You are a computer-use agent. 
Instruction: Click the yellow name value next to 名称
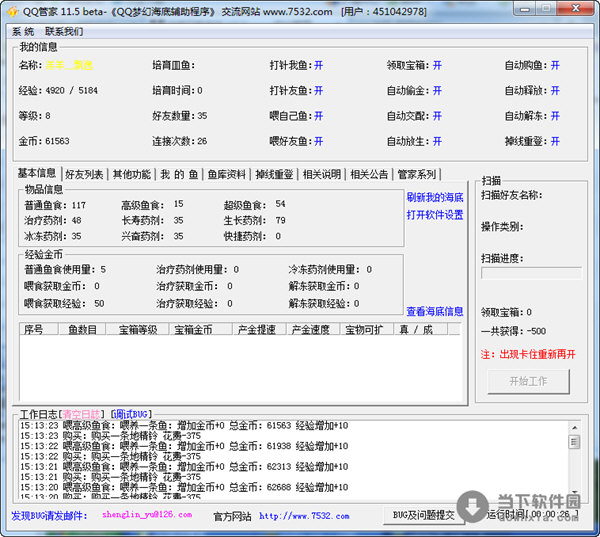pyautogui.click(x=69, y=65)
